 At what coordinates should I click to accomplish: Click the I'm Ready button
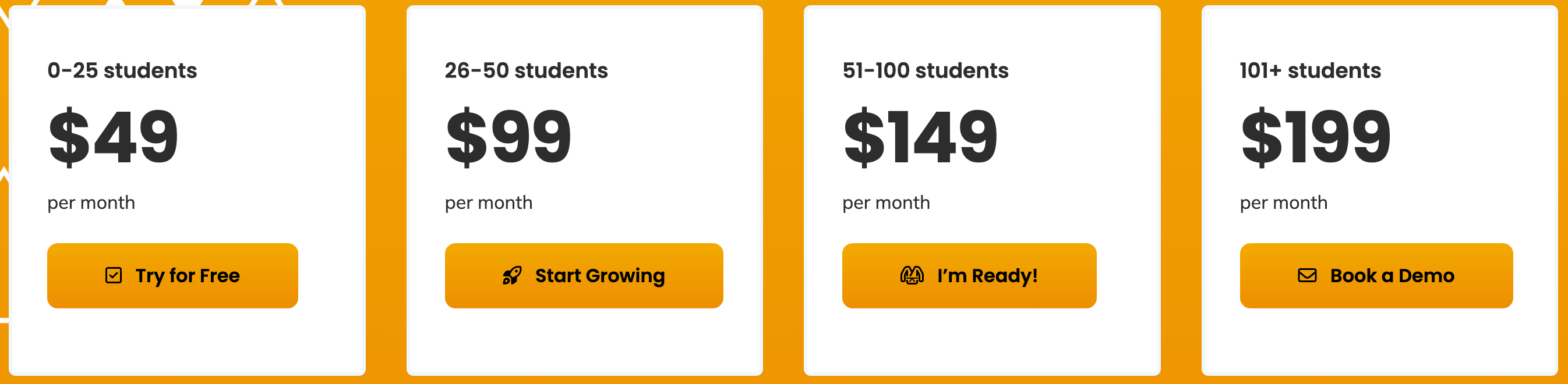click(969, 275)
